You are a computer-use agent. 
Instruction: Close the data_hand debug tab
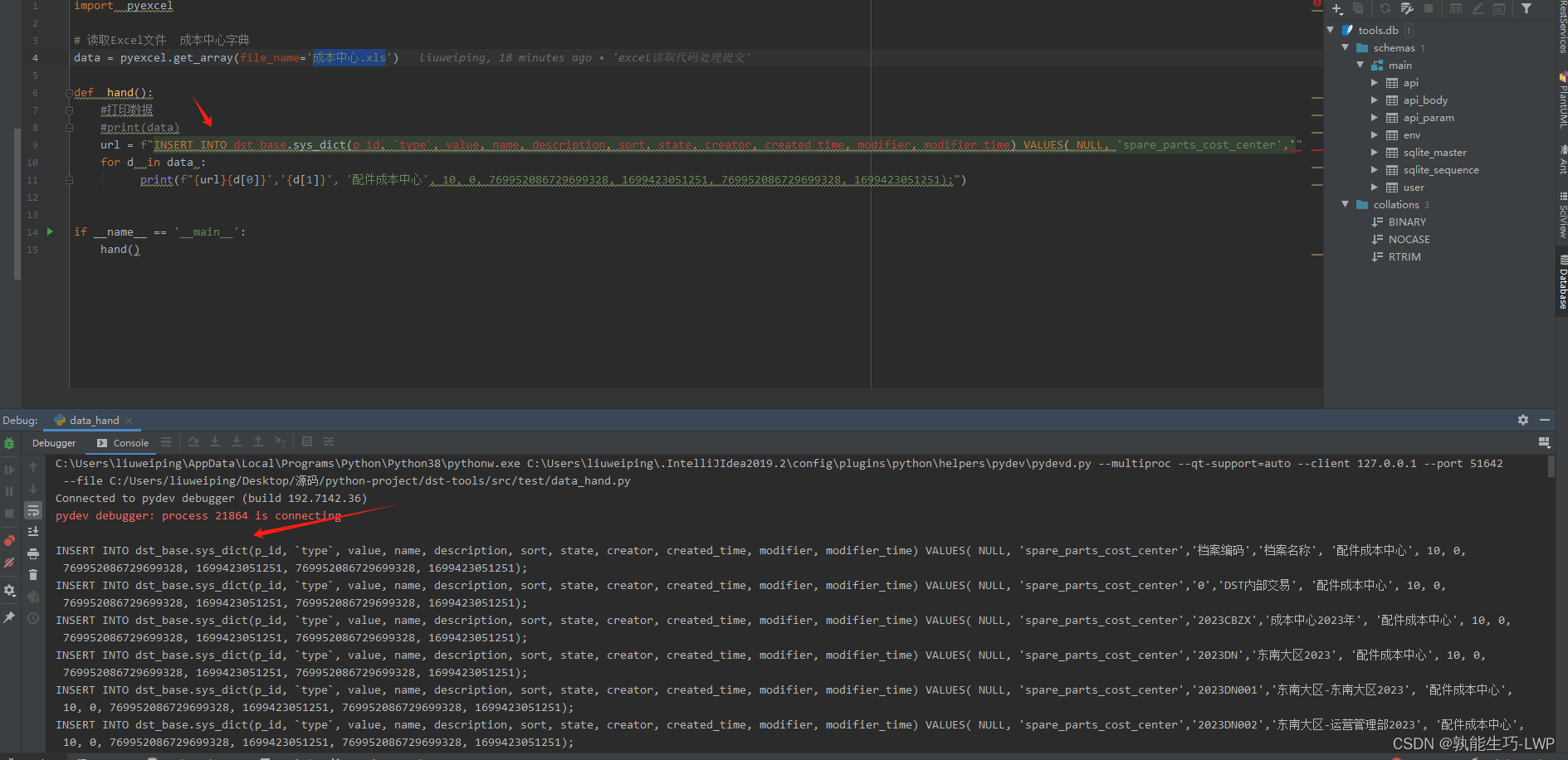coord(129,421)
